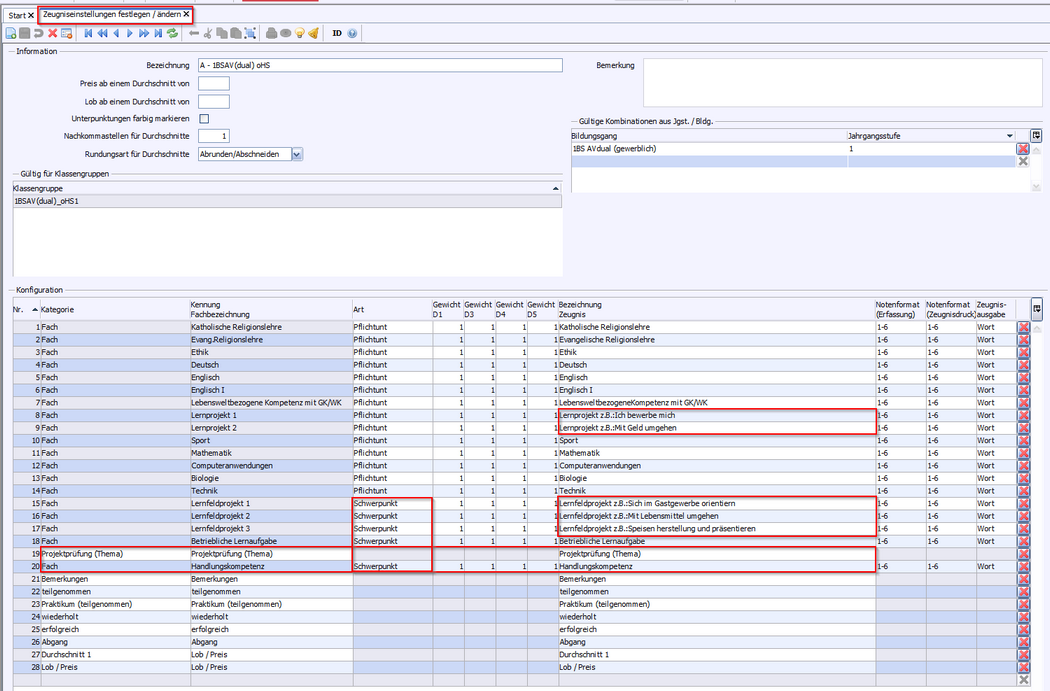Click the Bezeichnung input field
1050x691 pixels.
pyautogui.click(x=380, y=65)
